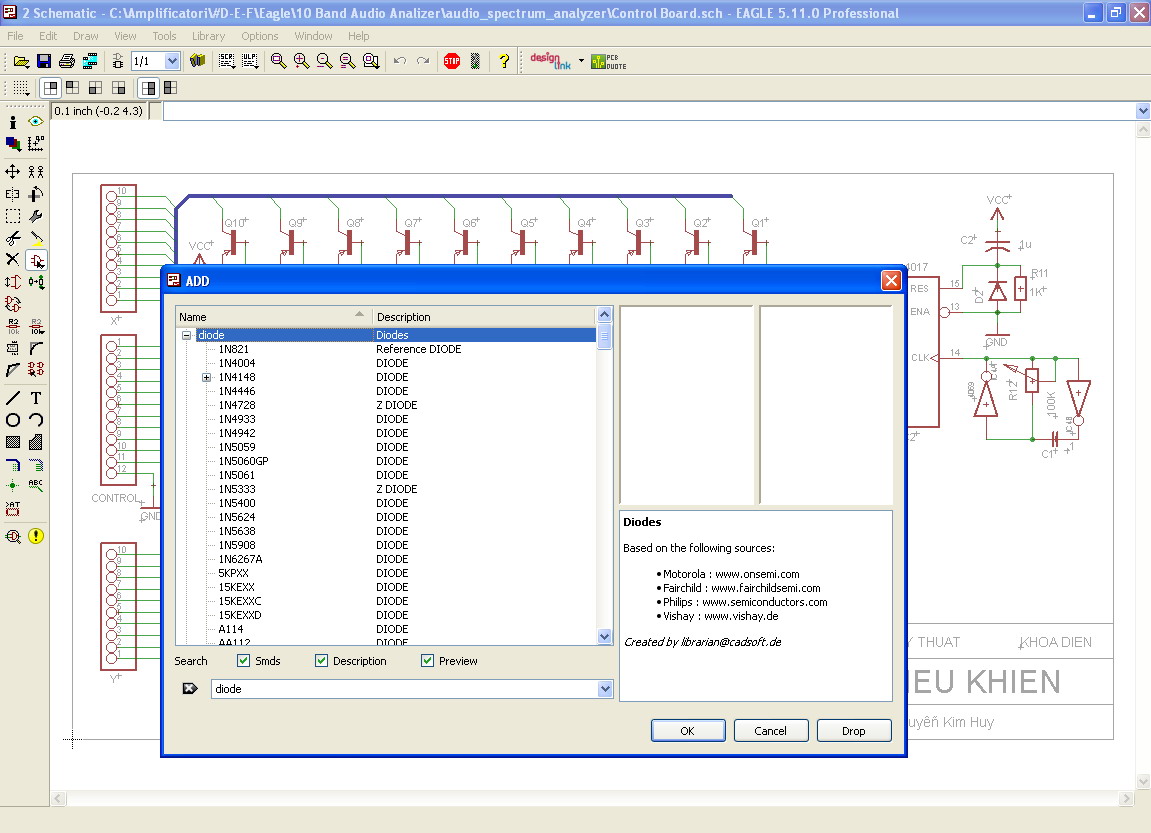Screen dimensions: 1151x833
Task: Open the sheet 1/1 dropdown
Action: click(x=172, y=61)
